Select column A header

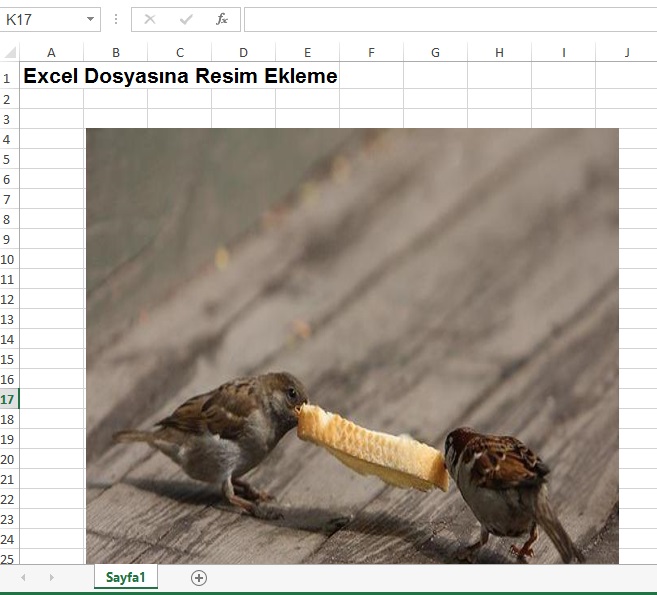click(x=51, y=52)
